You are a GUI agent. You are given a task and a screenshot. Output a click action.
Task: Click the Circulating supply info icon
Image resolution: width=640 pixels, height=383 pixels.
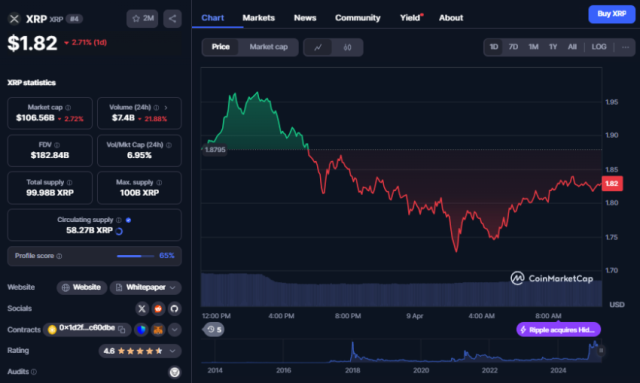click(x=119, y=220)
